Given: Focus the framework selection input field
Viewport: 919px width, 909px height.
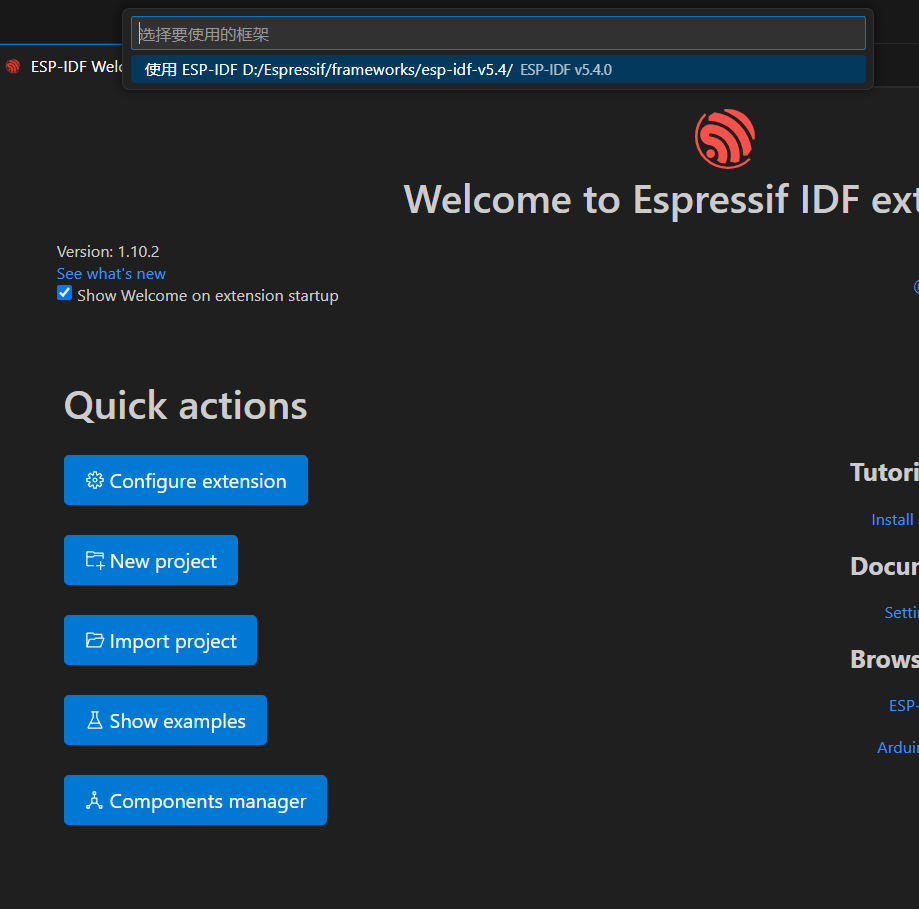Looking at the screenshot, I should pyautogui.click(x=498, y=33).
